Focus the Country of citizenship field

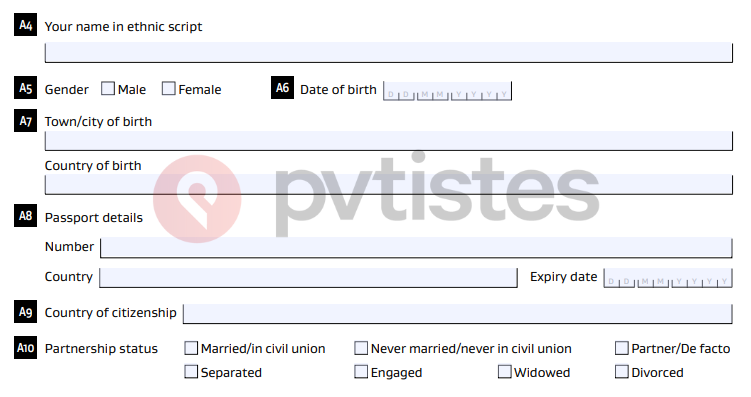(457, 314)
